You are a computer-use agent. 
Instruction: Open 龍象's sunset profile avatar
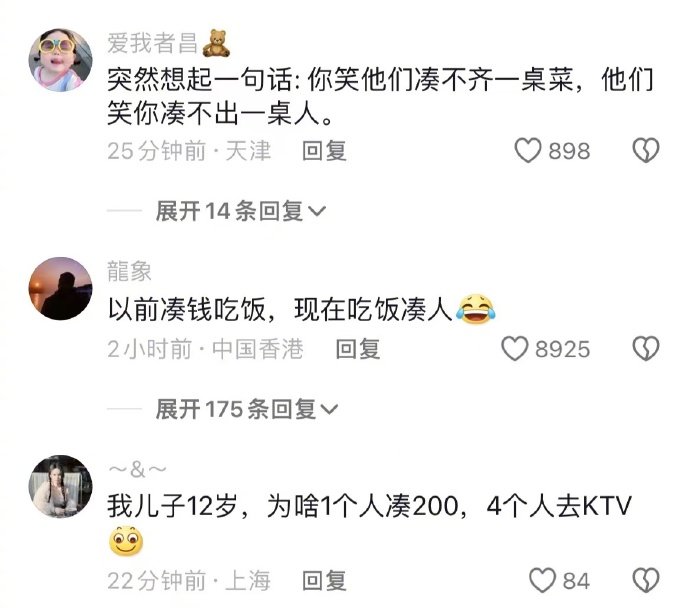pyautogui.click(x=61, y=289)
